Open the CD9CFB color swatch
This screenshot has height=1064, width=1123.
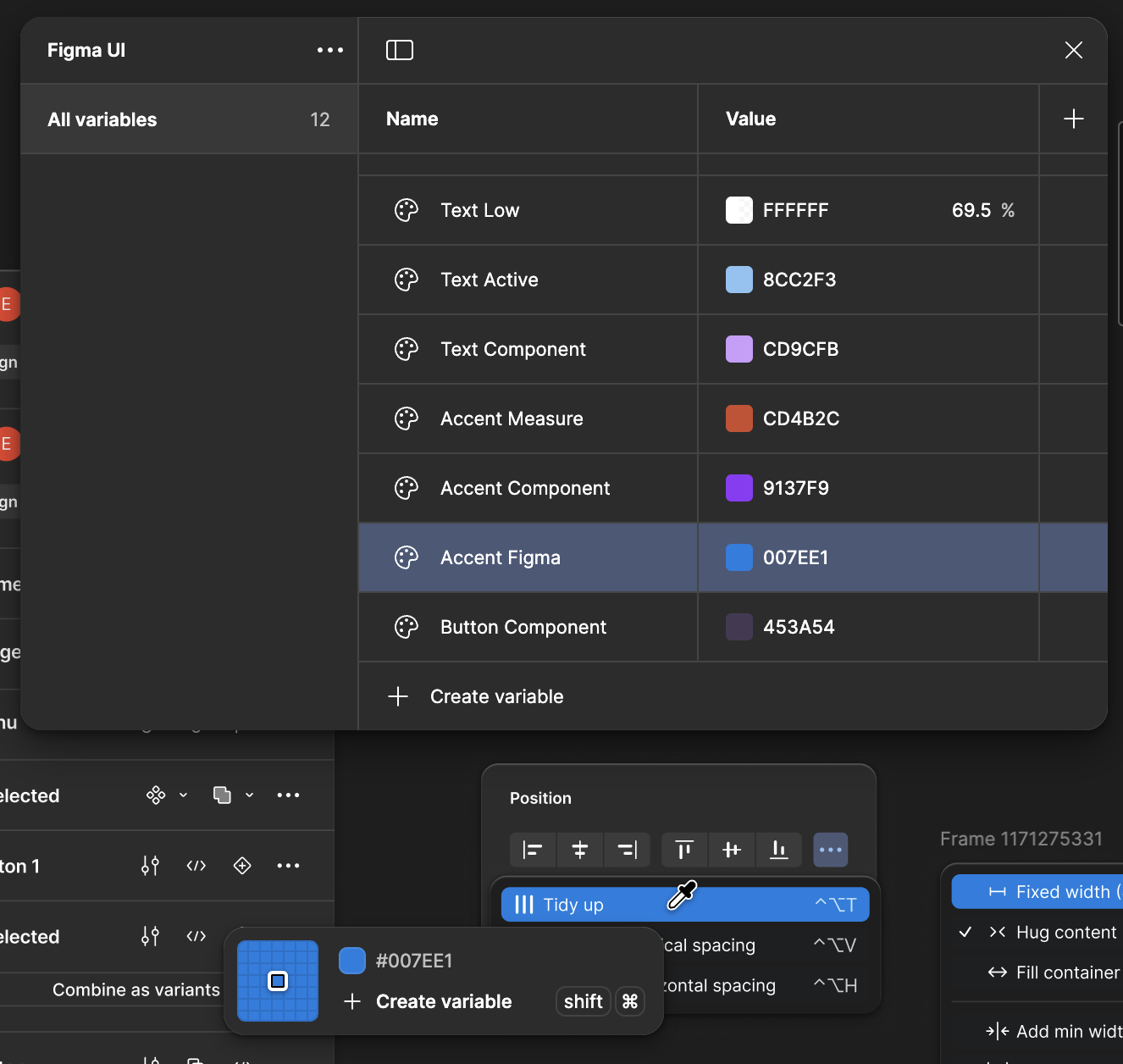739,349
